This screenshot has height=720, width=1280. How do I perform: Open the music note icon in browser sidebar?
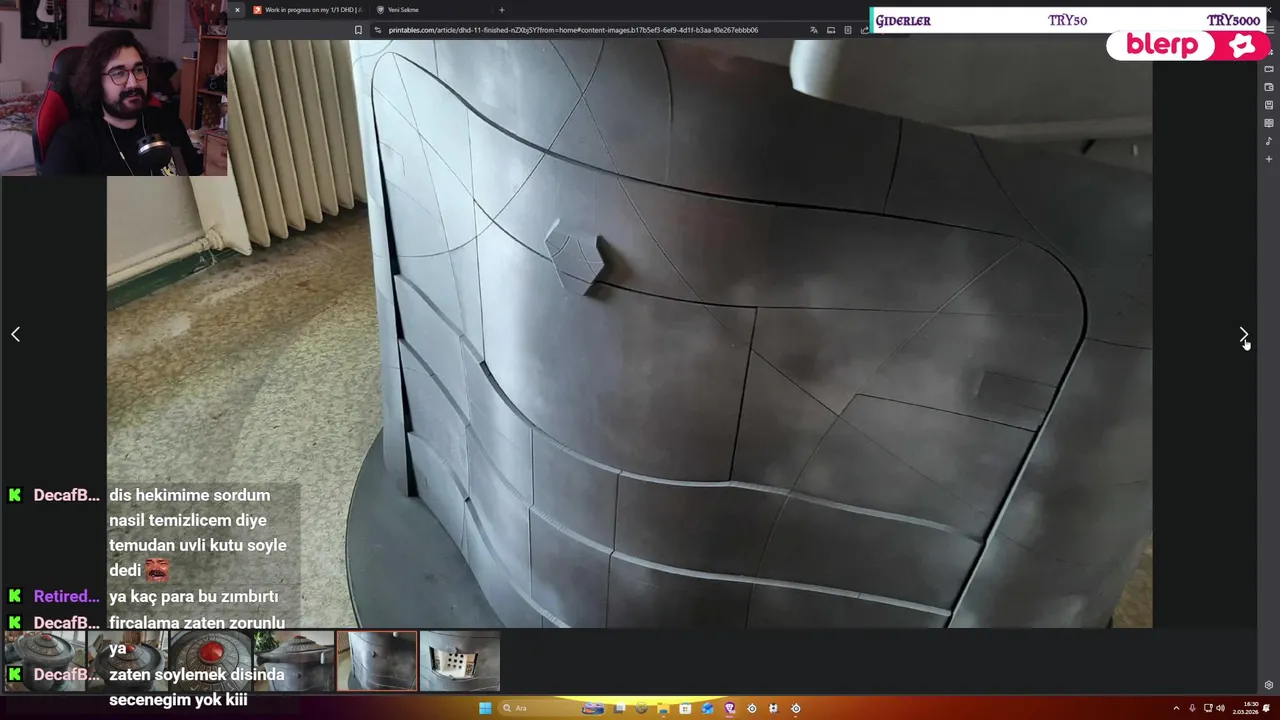coord(1269,141)
